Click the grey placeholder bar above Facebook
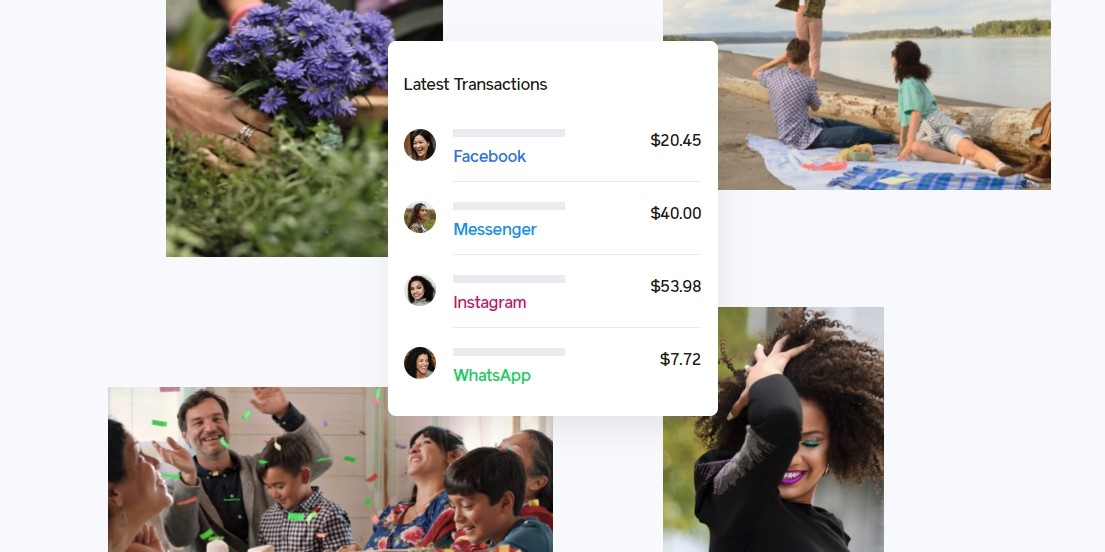 point(509,133)
